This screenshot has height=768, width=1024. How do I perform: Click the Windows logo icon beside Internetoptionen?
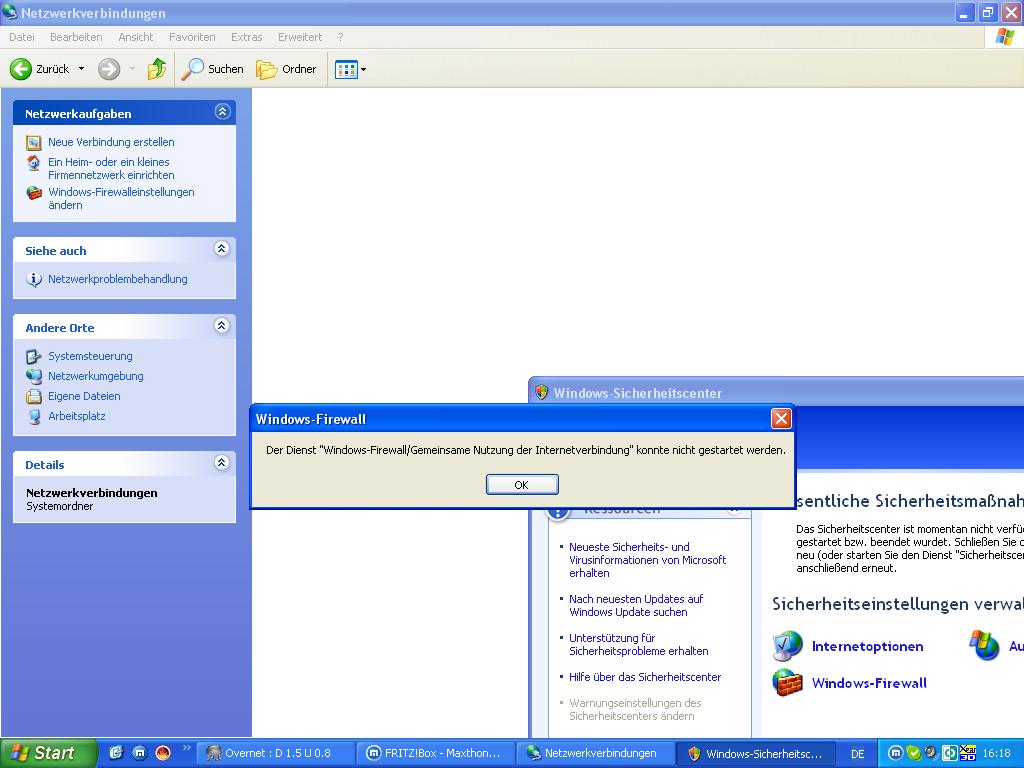[x=984, y=645]
